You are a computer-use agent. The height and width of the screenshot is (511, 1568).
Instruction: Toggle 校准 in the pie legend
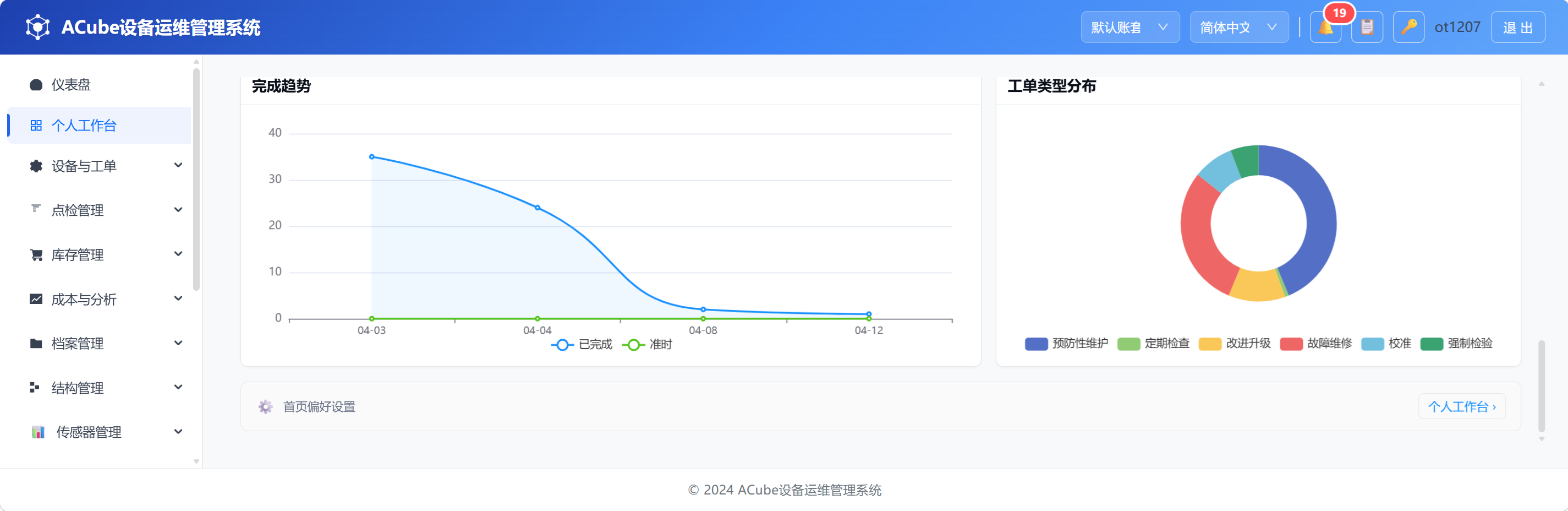(x=1386, y=344)
